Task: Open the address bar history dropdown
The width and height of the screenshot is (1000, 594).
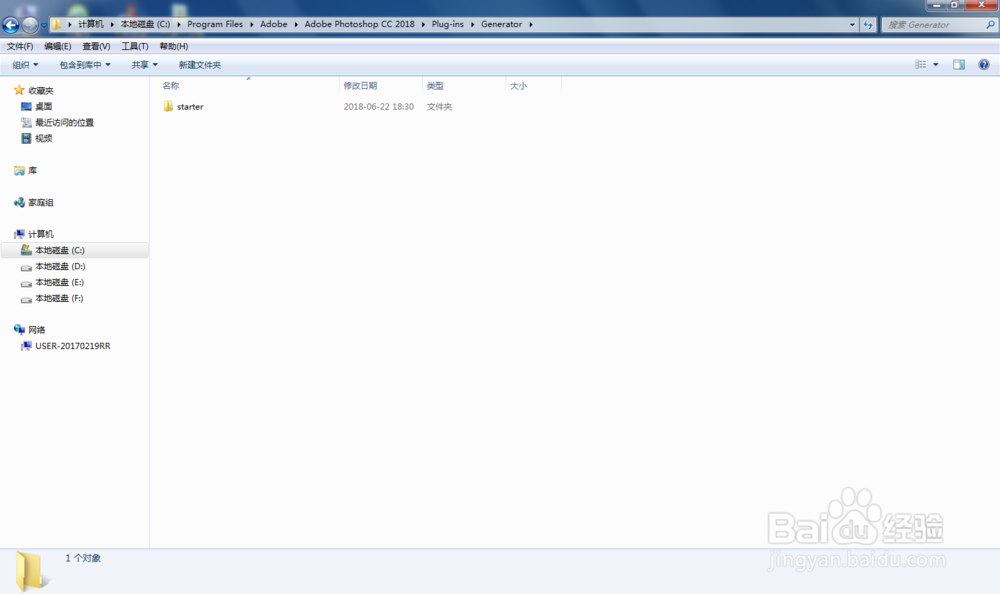Action: pyautogui.click(x=852, y=25)
